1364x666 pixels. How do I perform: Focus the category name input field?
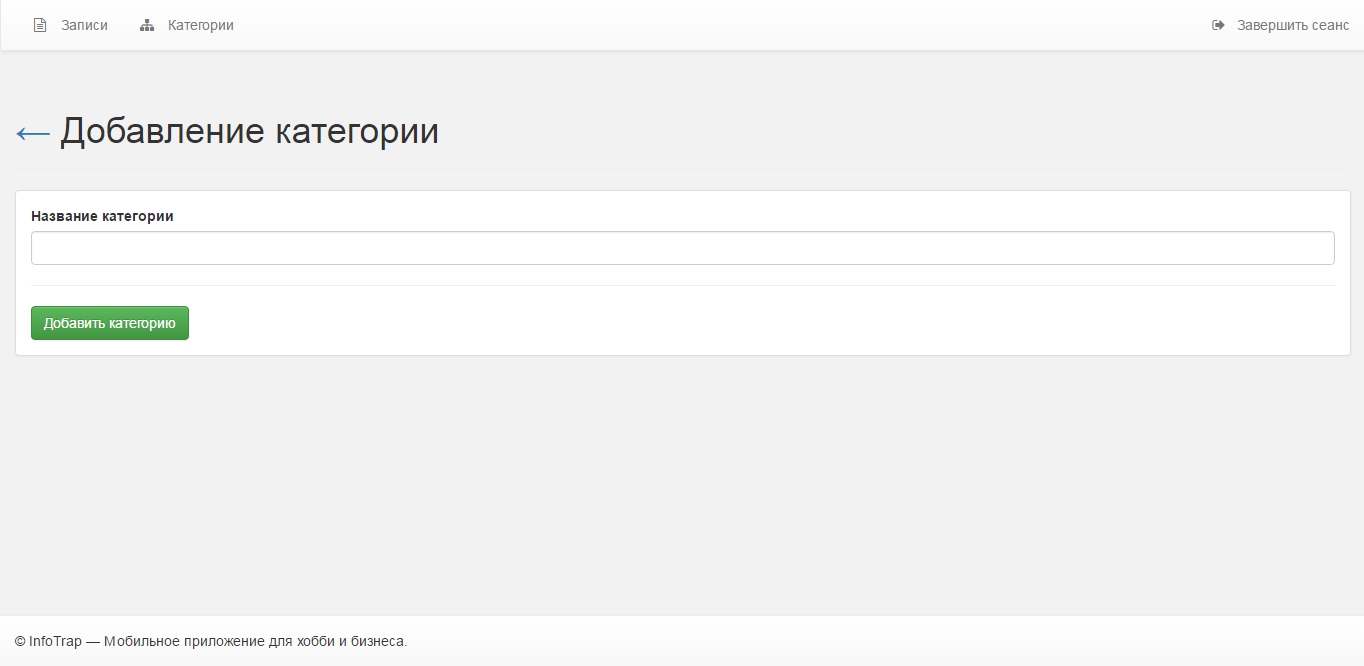point(682,248)
